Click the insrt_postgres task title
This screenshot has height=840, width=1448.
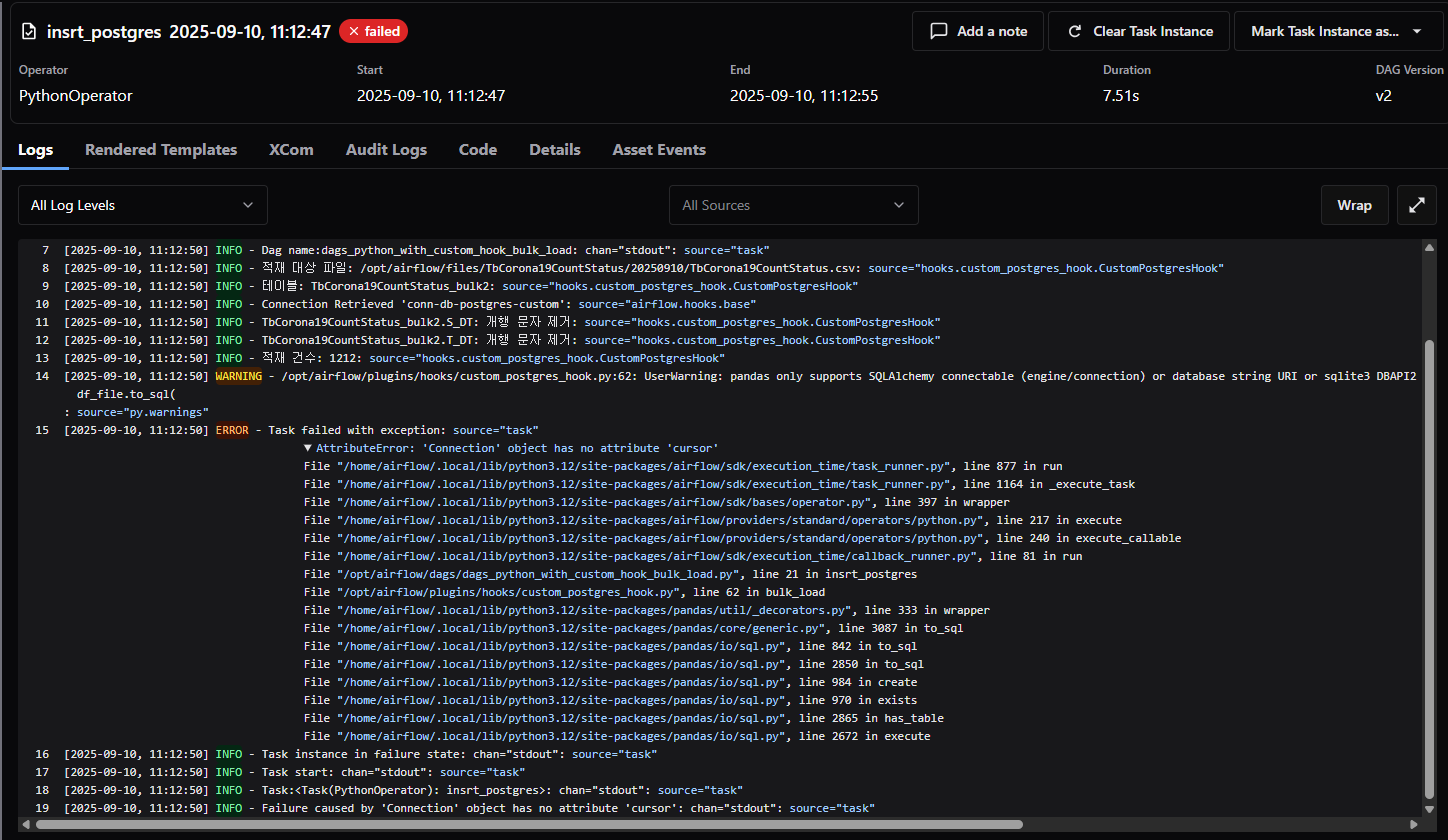pos(104,31)
